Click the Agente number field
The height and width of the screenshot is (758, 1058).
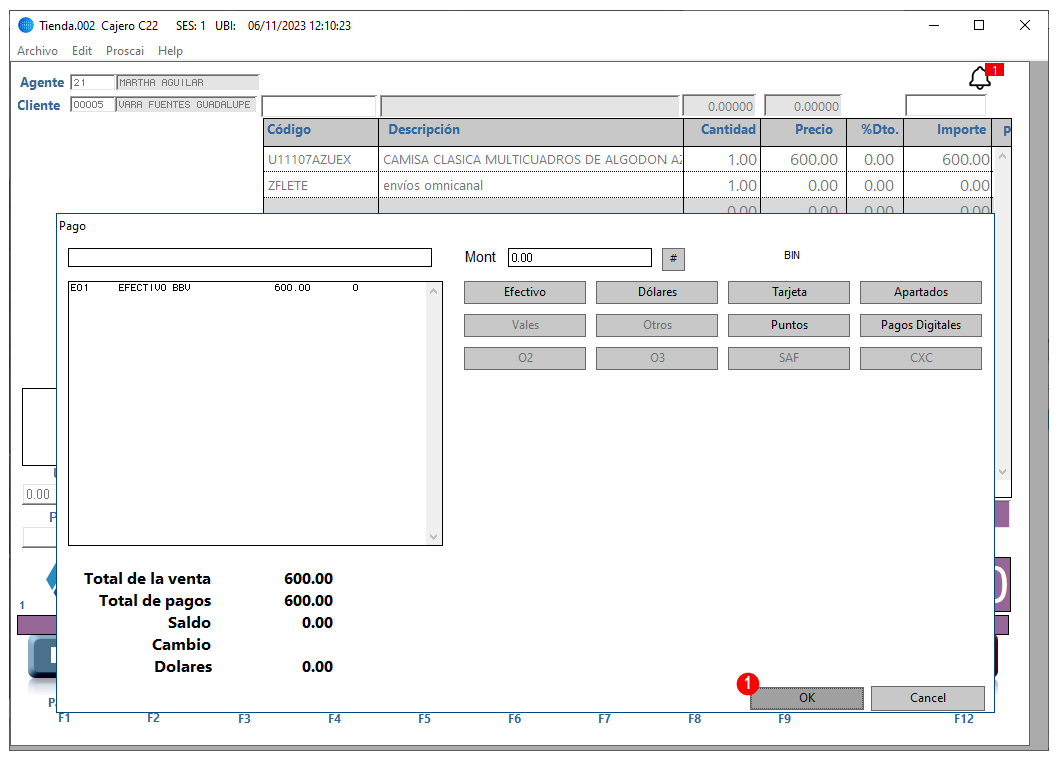point(92,82)
